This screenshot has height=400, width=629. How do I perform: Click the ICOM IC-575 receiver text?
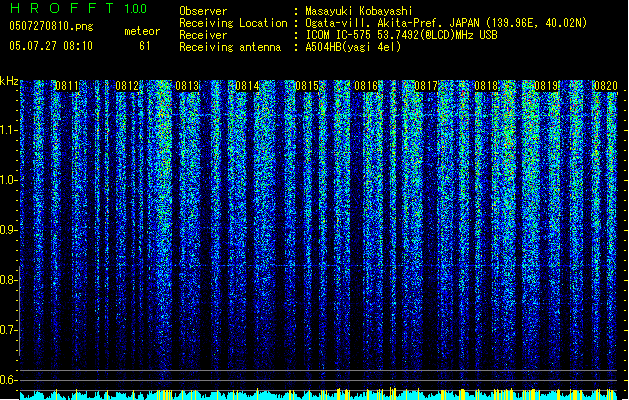pyautogui.click(x=401, y=35)
